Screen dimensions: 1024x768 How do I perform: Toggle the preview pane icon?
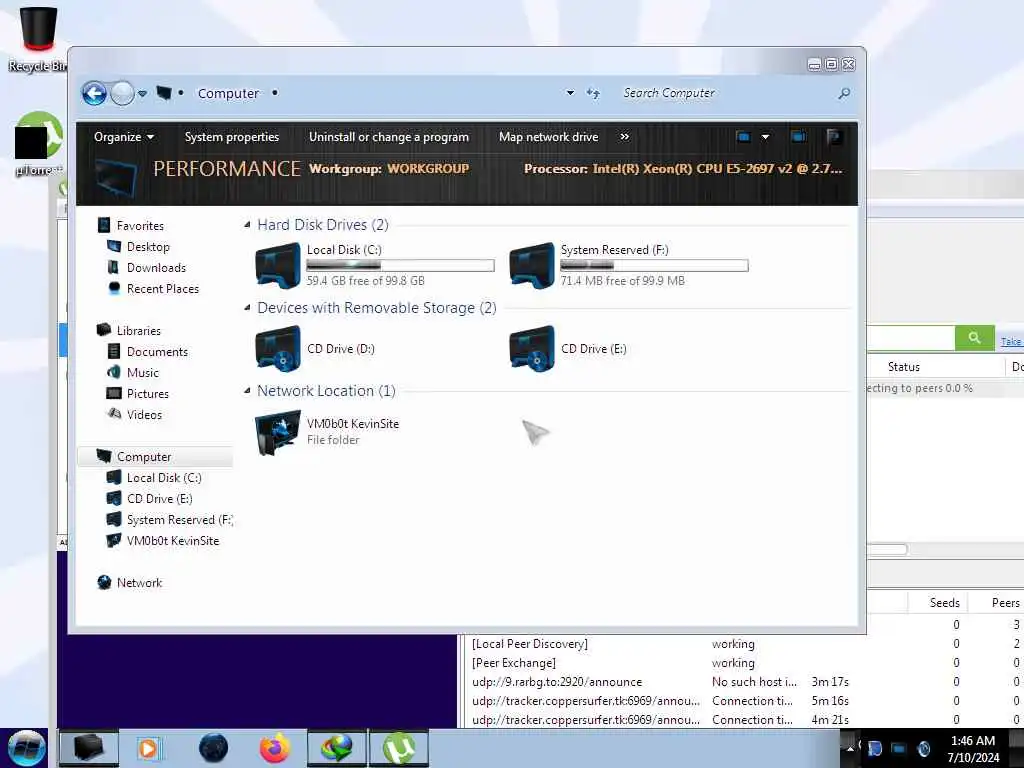(798, 136)
